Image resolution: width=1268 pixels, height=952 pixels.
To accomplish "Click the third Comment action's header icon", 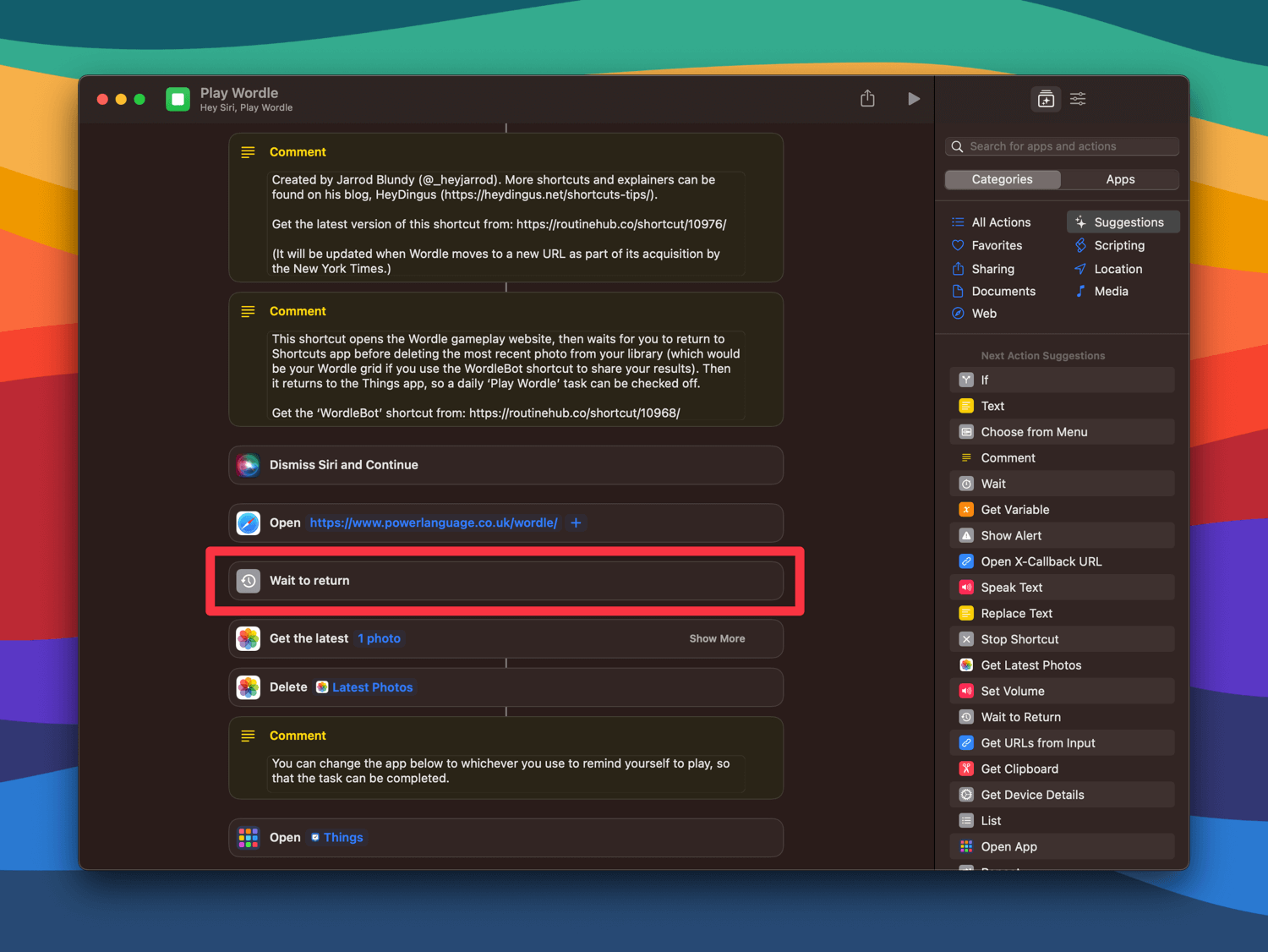I will [x=248, y=736].
